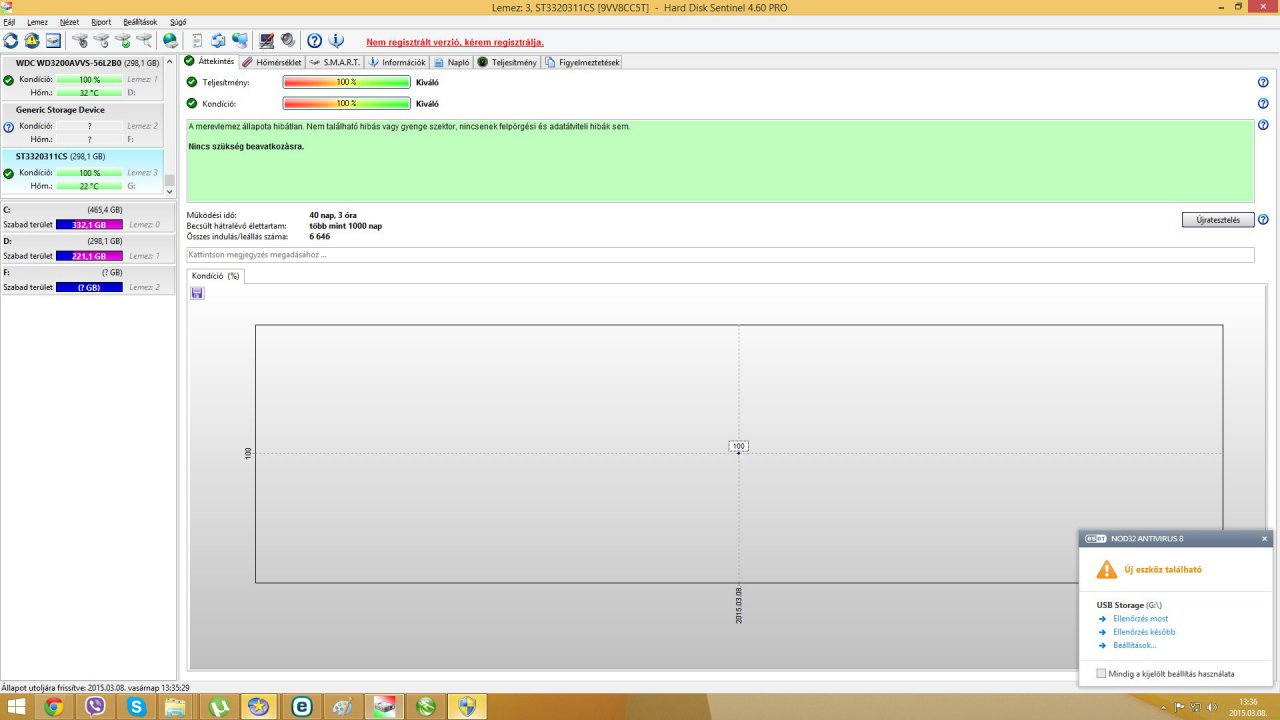Click Ellenőrzés később in NOD32 popup

pos(1144,632)
